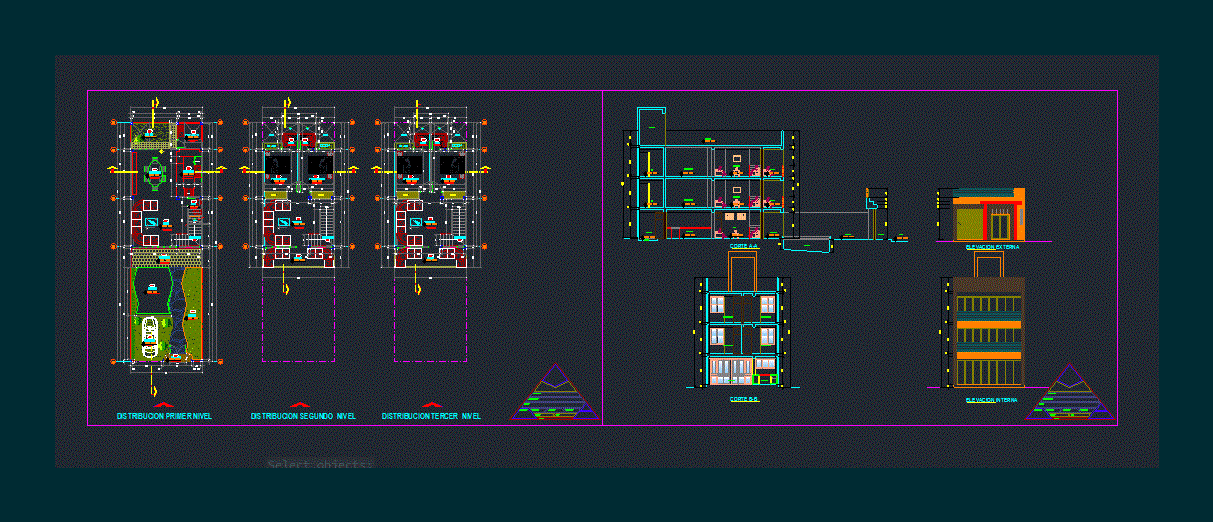
Task: Select the 'CORTE B-B' section label
Action: (x=744, y=398)
